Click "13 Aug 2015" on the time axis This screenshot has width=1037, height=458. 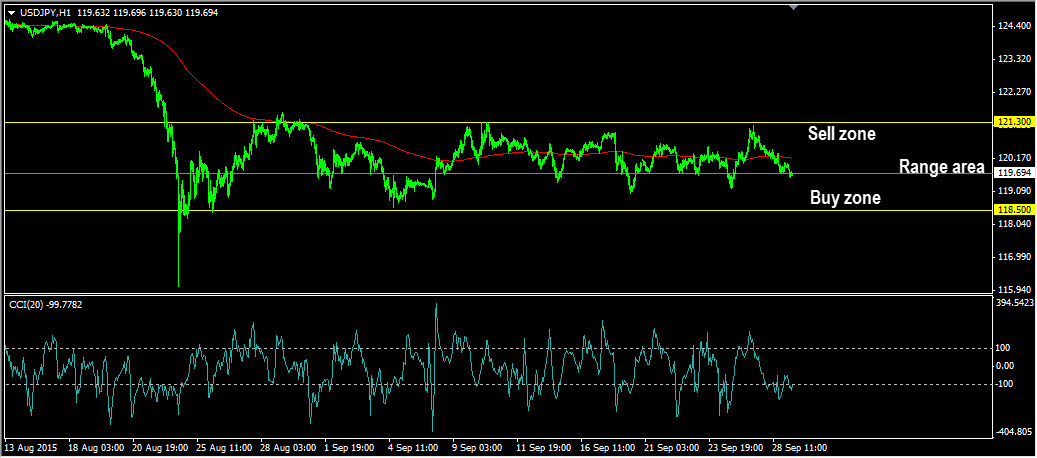click(x=31, y=448)
